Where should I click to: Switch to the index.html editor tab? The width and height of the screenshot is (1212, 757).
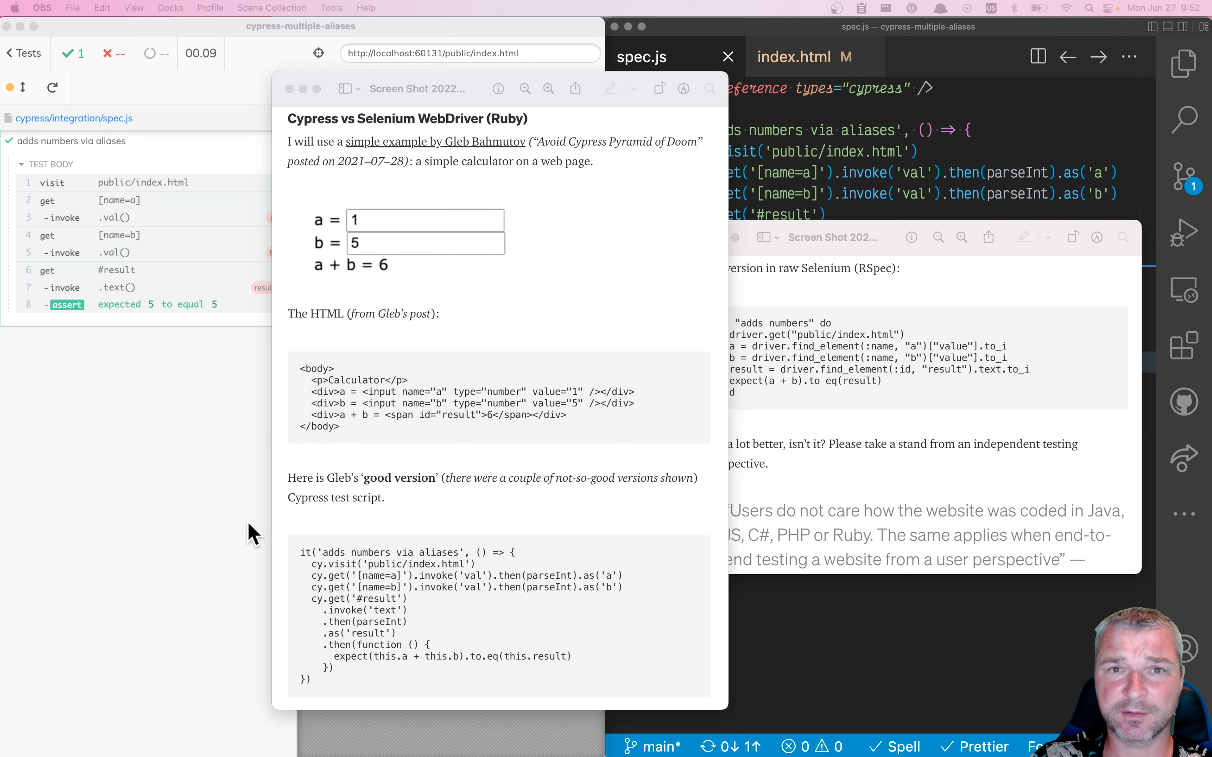pyautogui.click(x=804, y=57)
